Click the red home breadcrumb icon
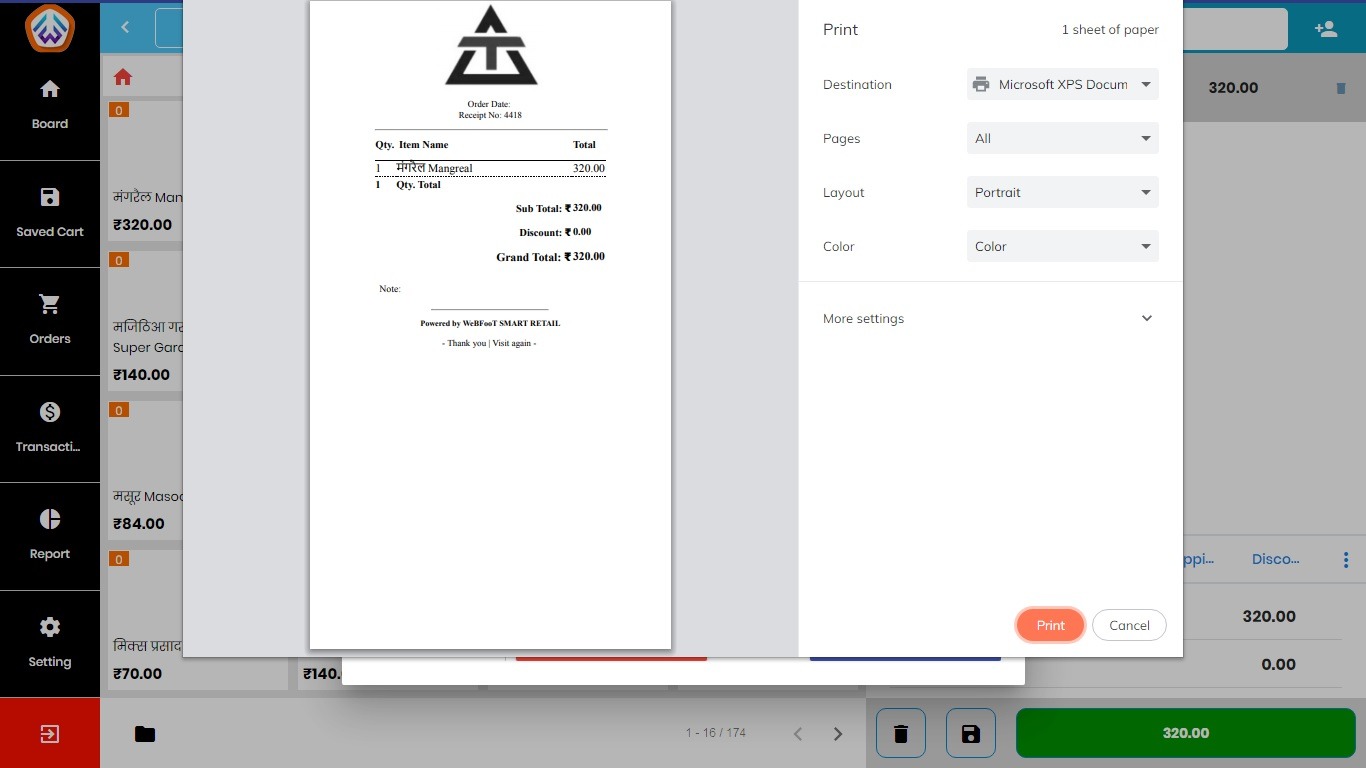The height and width of the screenshot is (768, 1366). coord(123,77)
